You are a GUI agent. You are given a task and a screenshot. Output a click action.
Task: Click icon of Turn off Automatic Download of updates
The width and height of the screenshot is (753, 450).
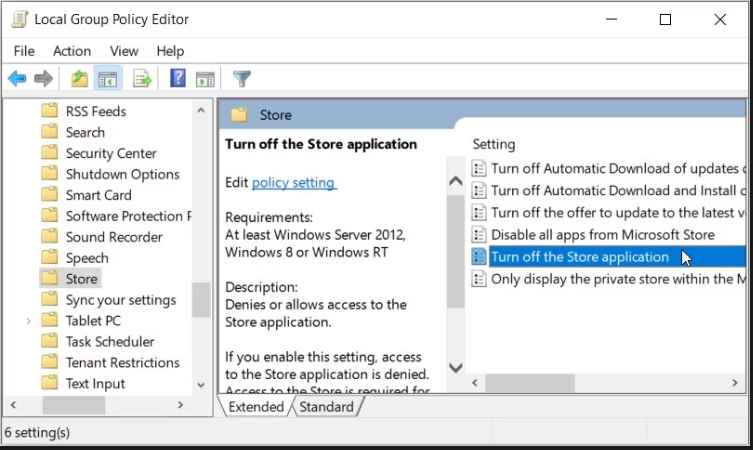coord(478,168)
